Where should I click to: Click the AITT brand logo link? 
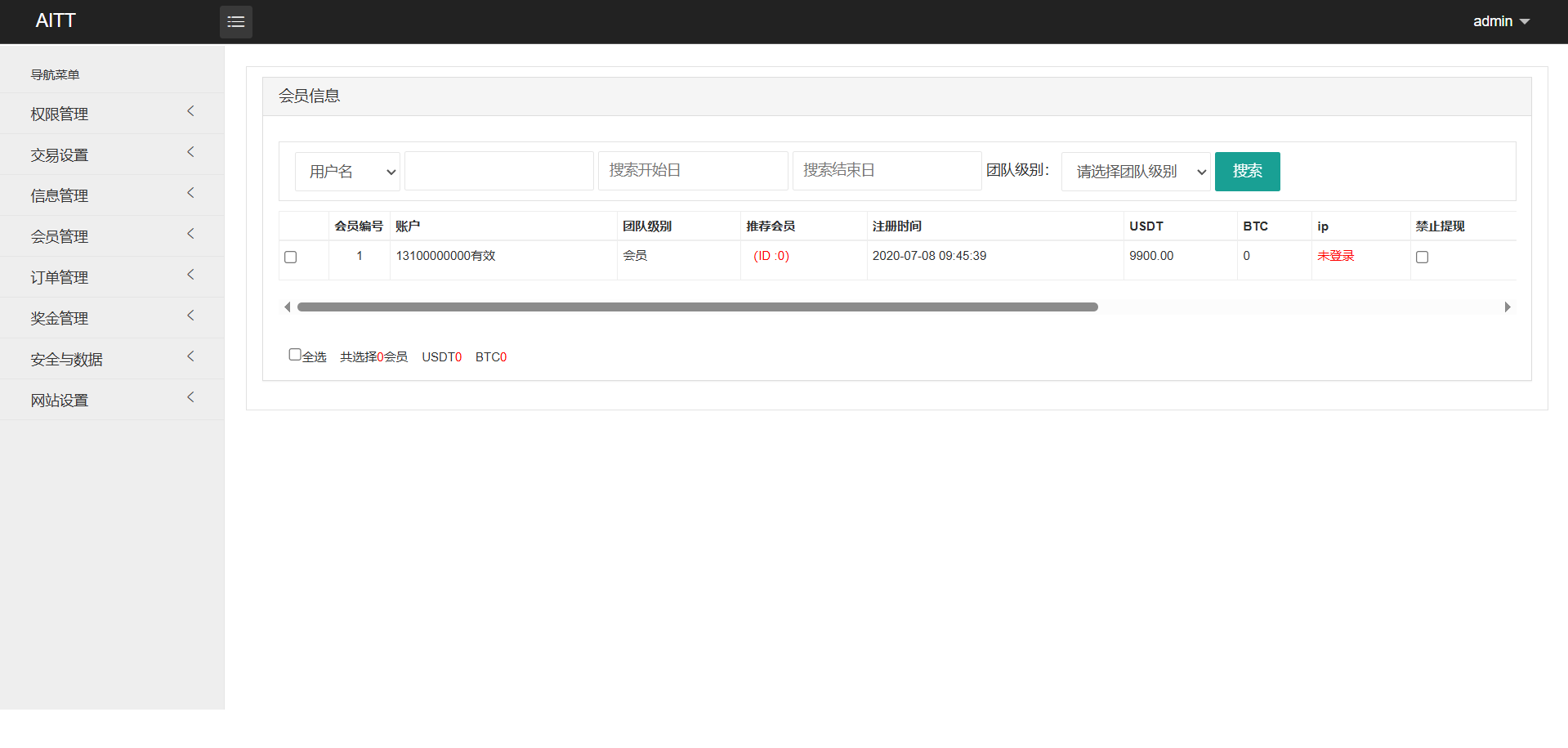(56, 21)
